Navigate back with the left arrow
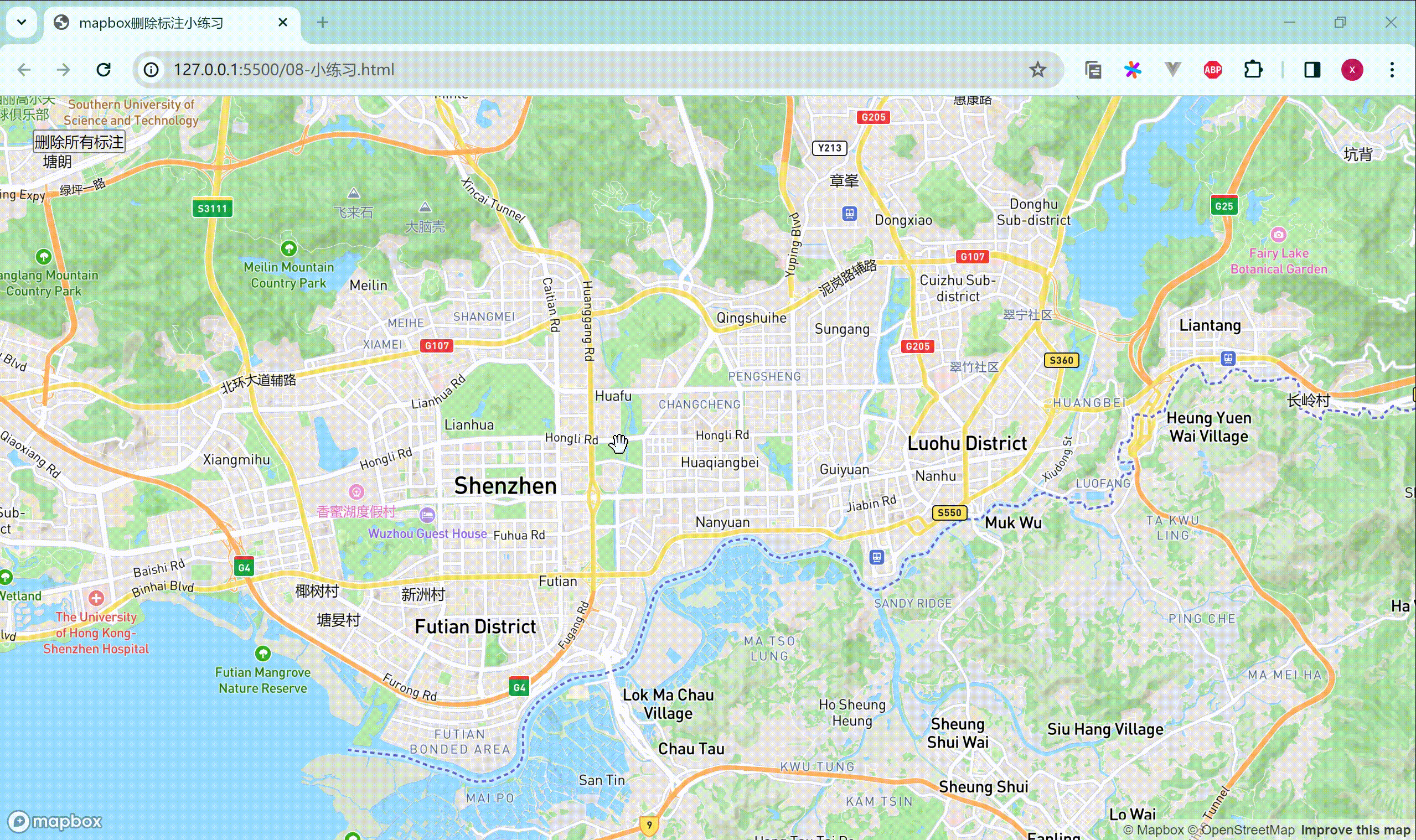Image resolution: width=1416 pixels, height=840 pixels. (x=23, y=70)
